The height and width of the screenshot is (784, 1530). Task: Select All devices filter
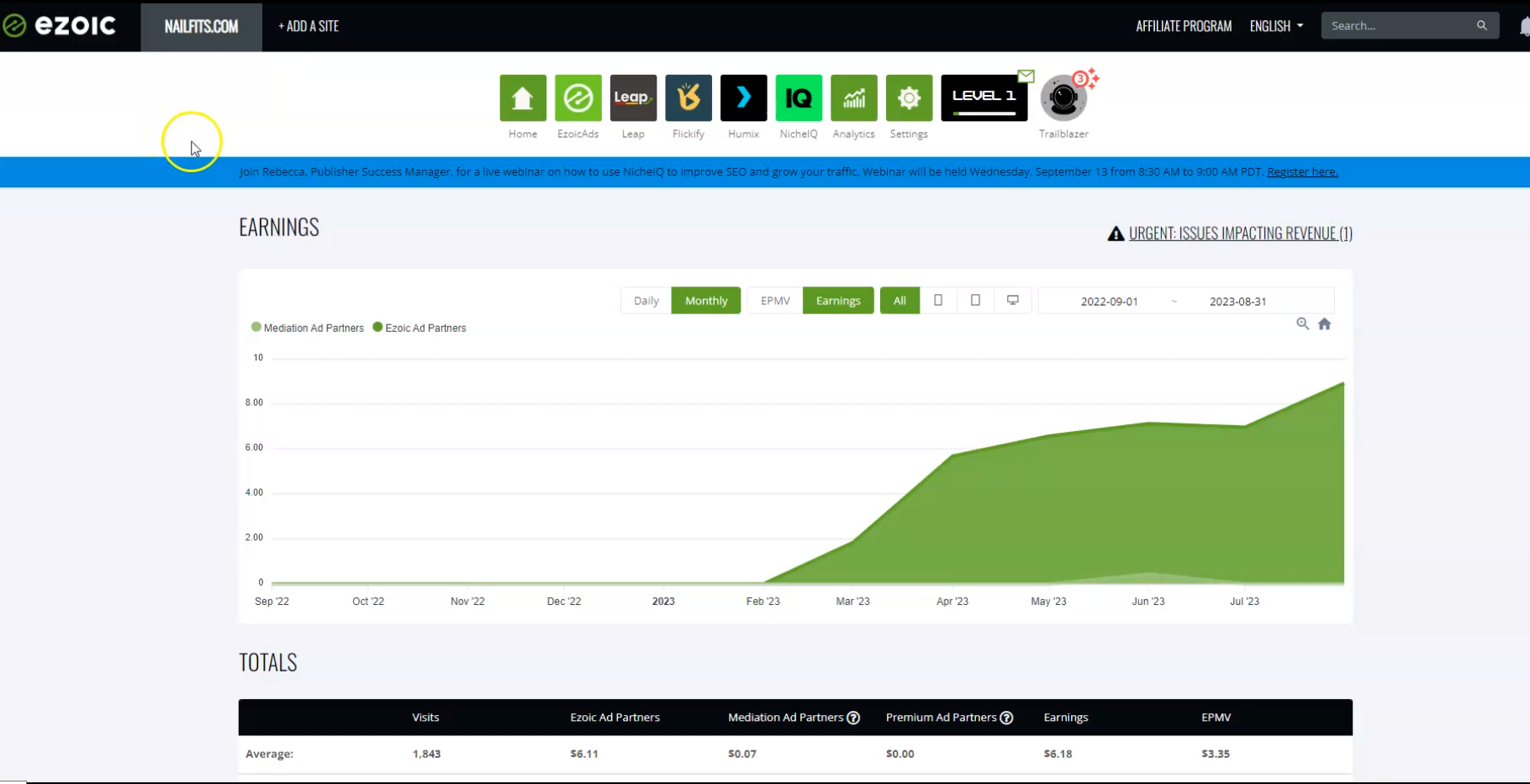(900, 300)
